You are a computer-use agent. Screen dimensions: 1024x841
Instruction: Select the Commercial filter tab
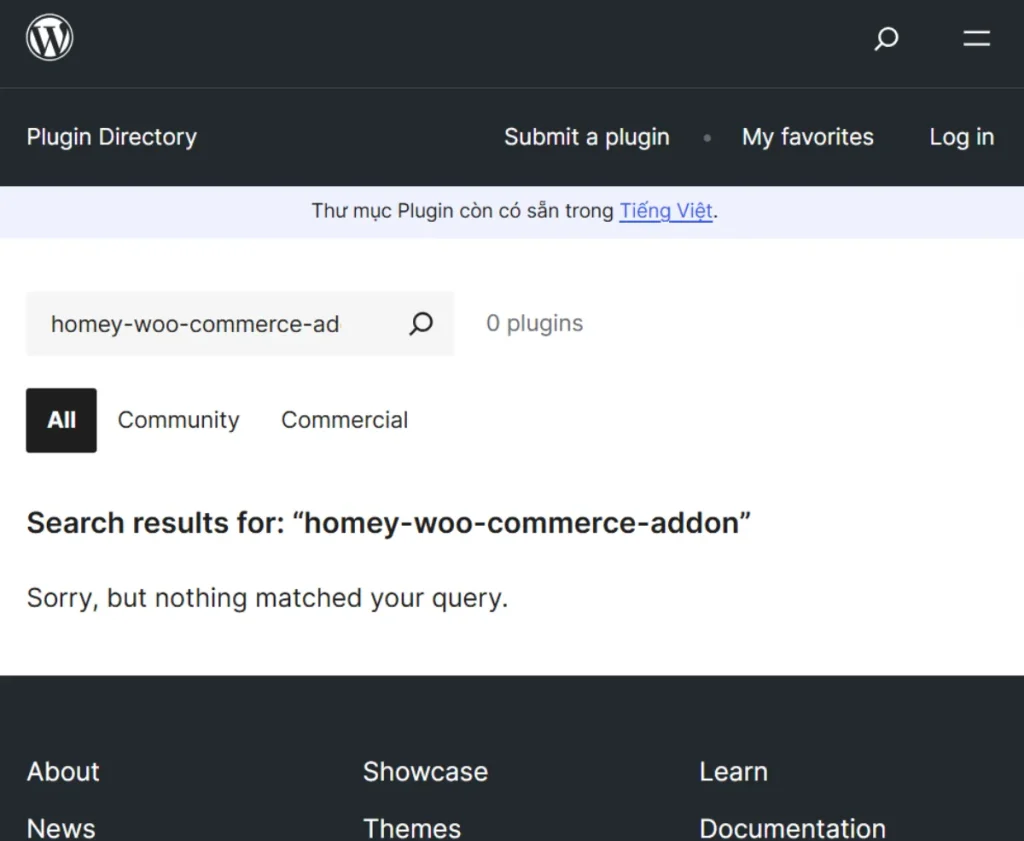344,420
